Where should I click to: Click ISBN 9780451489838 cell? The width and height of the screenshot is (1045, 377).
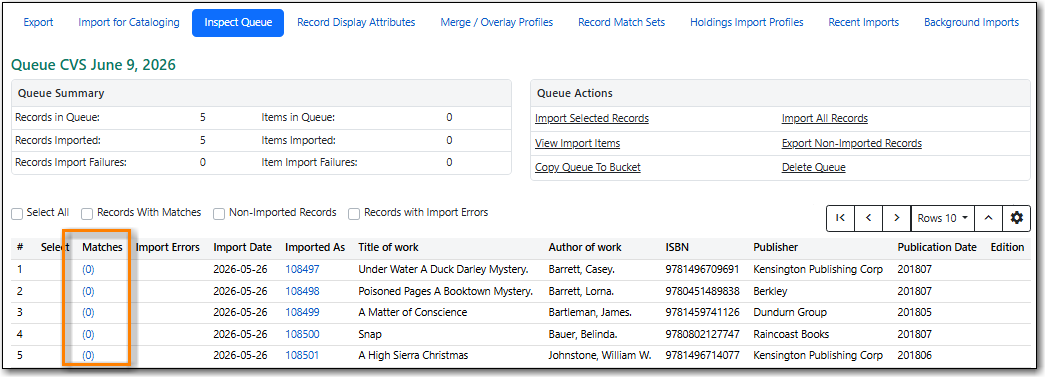[702, 291]
